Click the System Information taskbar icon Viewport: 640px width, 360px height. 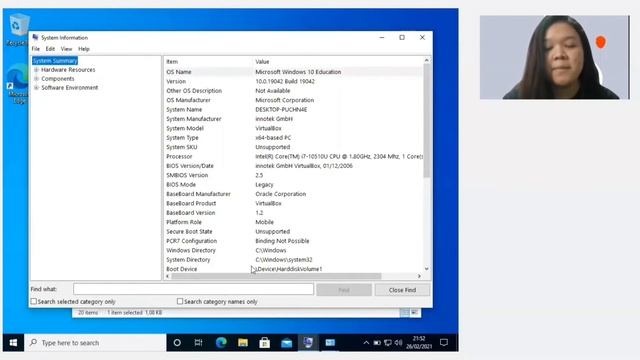click(x=308, y=342)
